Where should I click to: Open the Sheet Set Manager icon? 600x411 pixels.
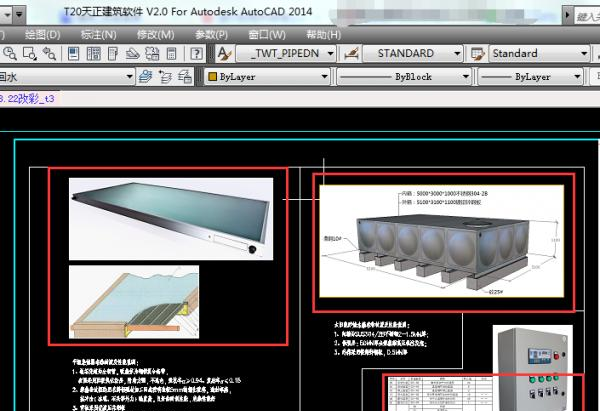point(133,54)
